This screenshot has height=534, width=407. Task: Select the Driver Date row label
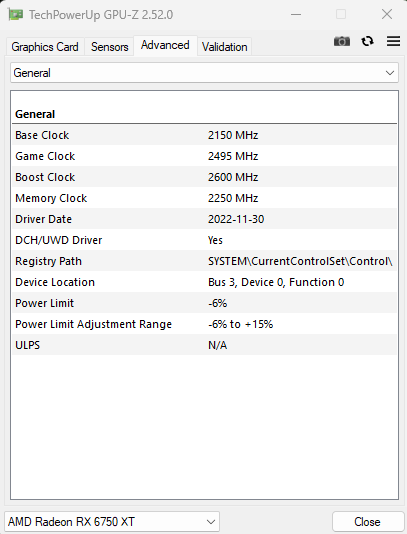pos(44,219)
